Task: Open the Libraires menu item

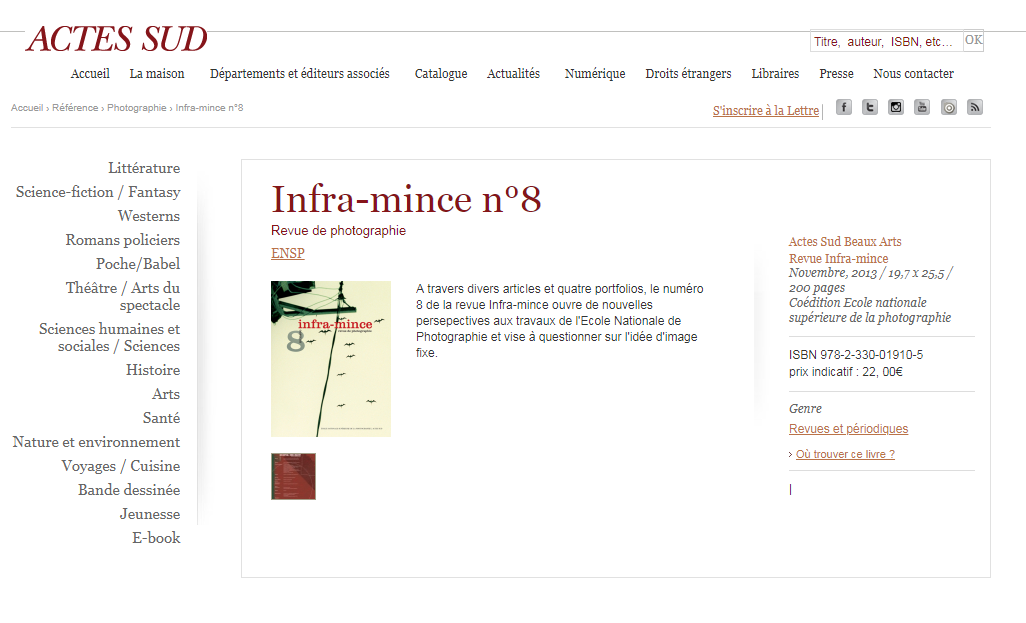Action: [775, 74]
